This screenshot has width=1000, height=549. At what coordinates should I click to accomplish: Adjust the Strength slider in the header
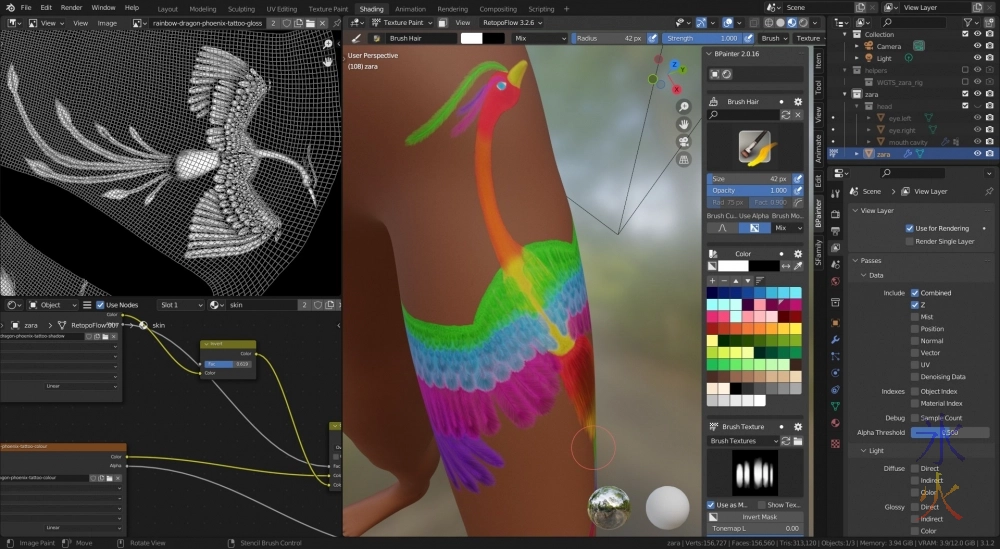[700, 38]
